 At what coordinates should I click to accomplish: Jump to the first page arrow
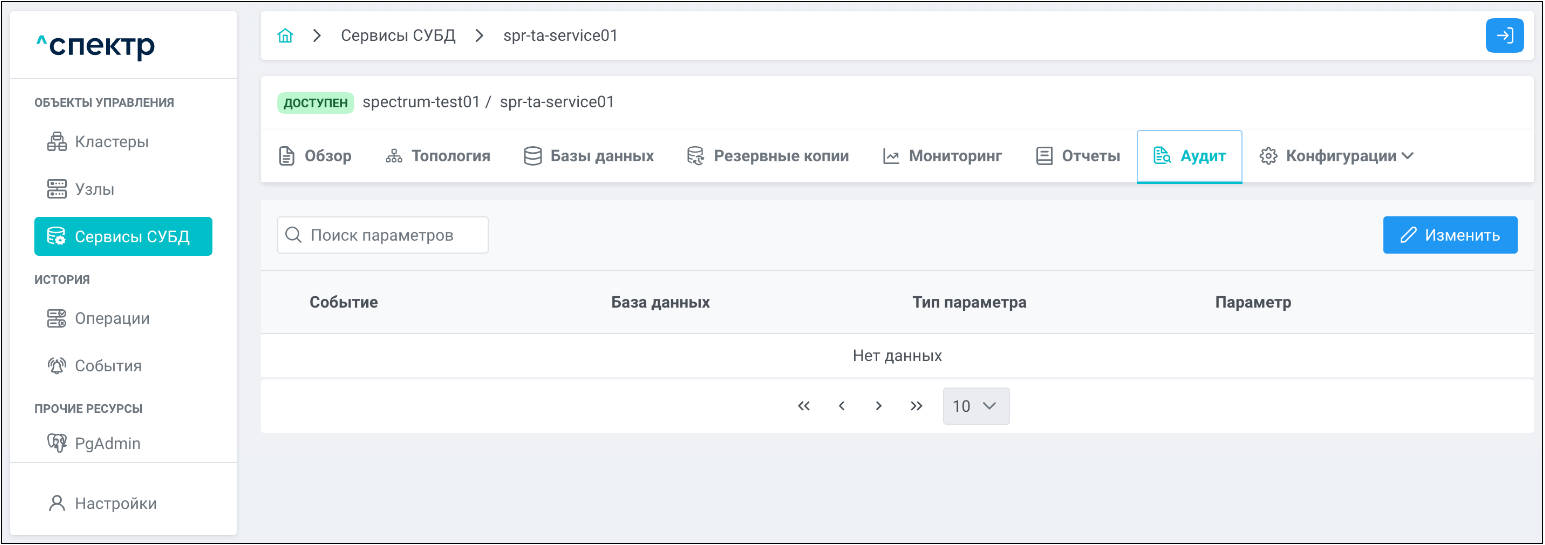[803, 406]
